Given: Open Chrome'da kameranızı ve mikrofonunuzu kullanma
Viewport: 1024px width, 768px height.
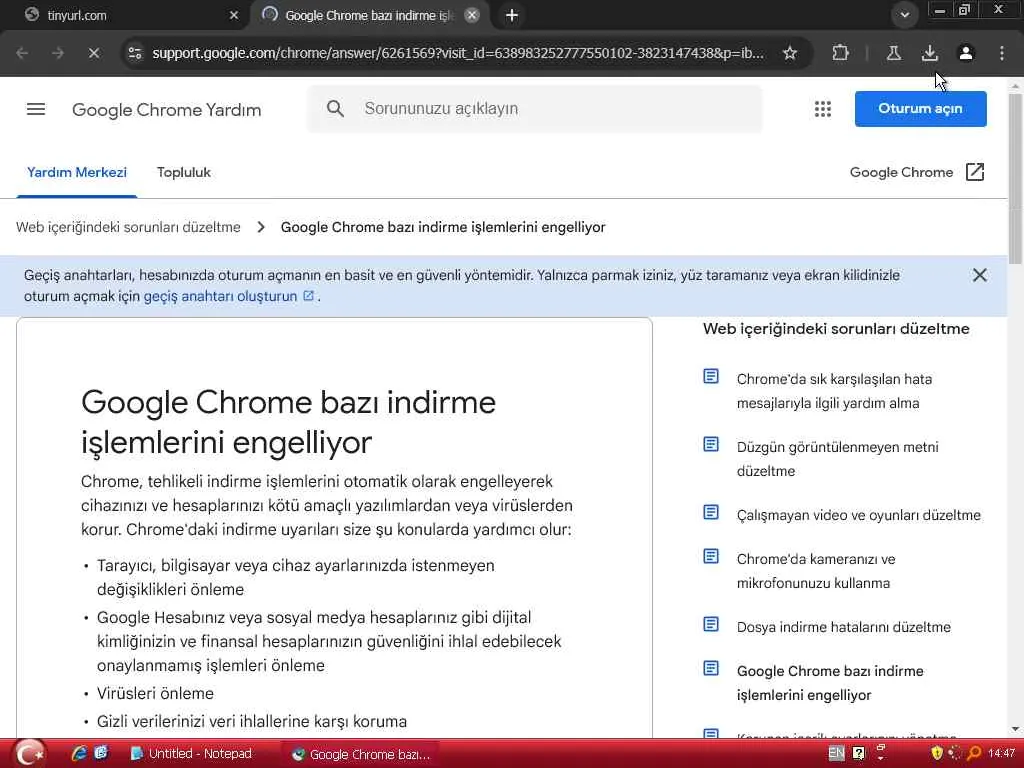Looking at the screenshot, I should coord(816,571).
